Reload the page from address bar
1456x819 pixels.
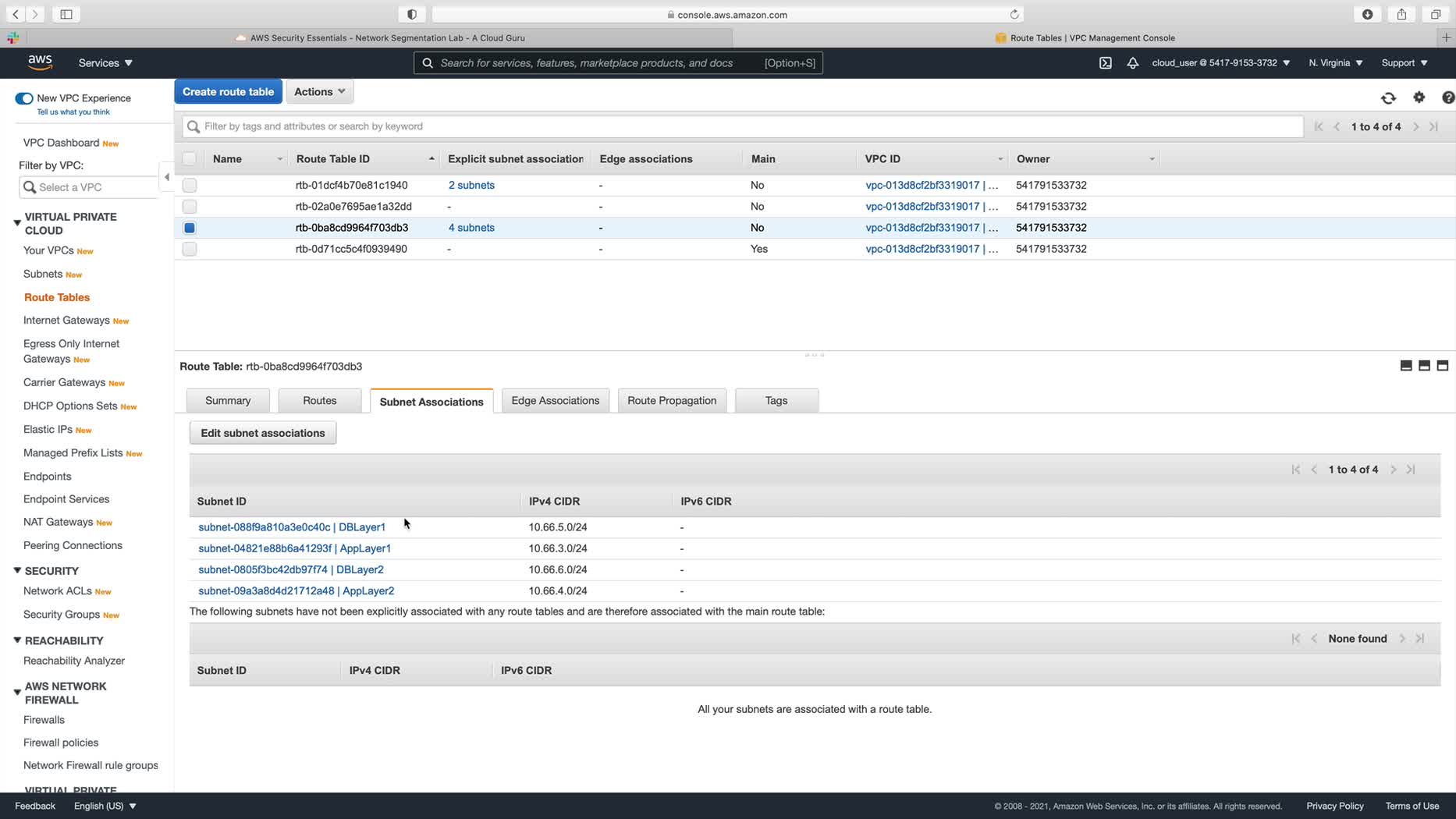(1014, 14)
